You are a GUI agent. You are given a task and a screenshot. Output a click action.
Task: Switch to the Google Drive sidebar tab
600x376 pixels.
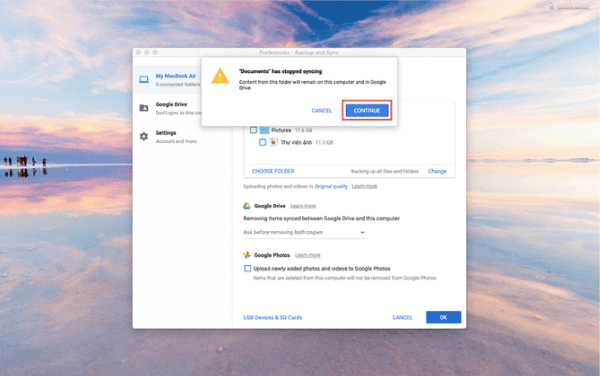[168, 108]
